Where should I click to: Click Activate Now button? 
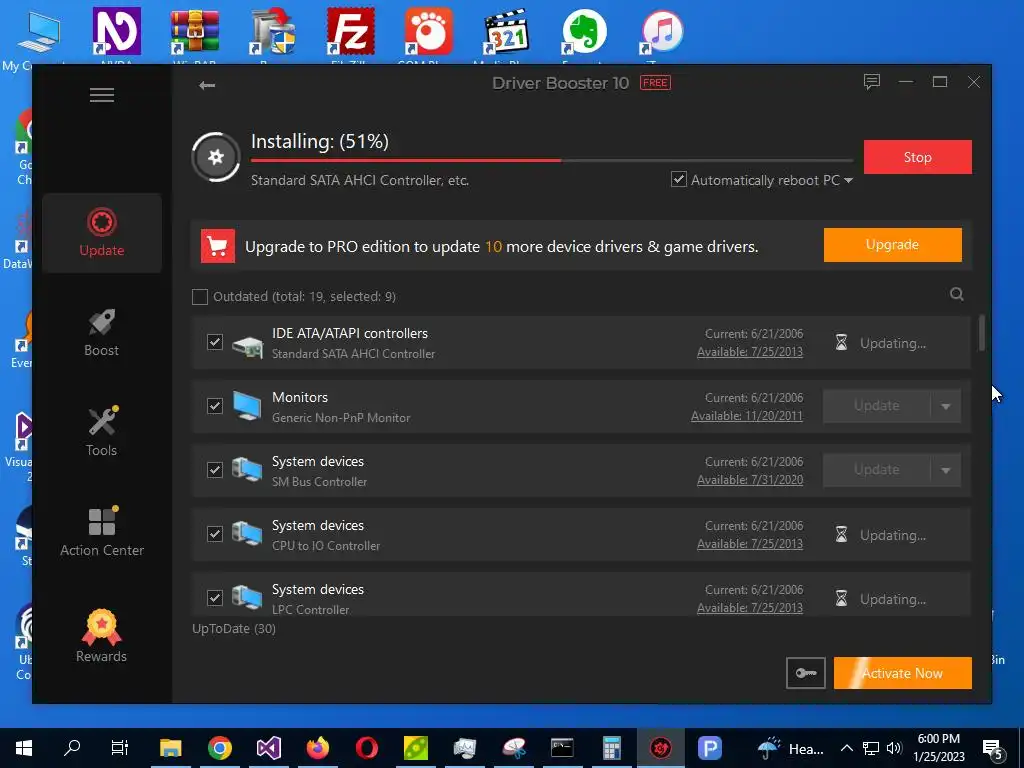(x=903, y=673)
